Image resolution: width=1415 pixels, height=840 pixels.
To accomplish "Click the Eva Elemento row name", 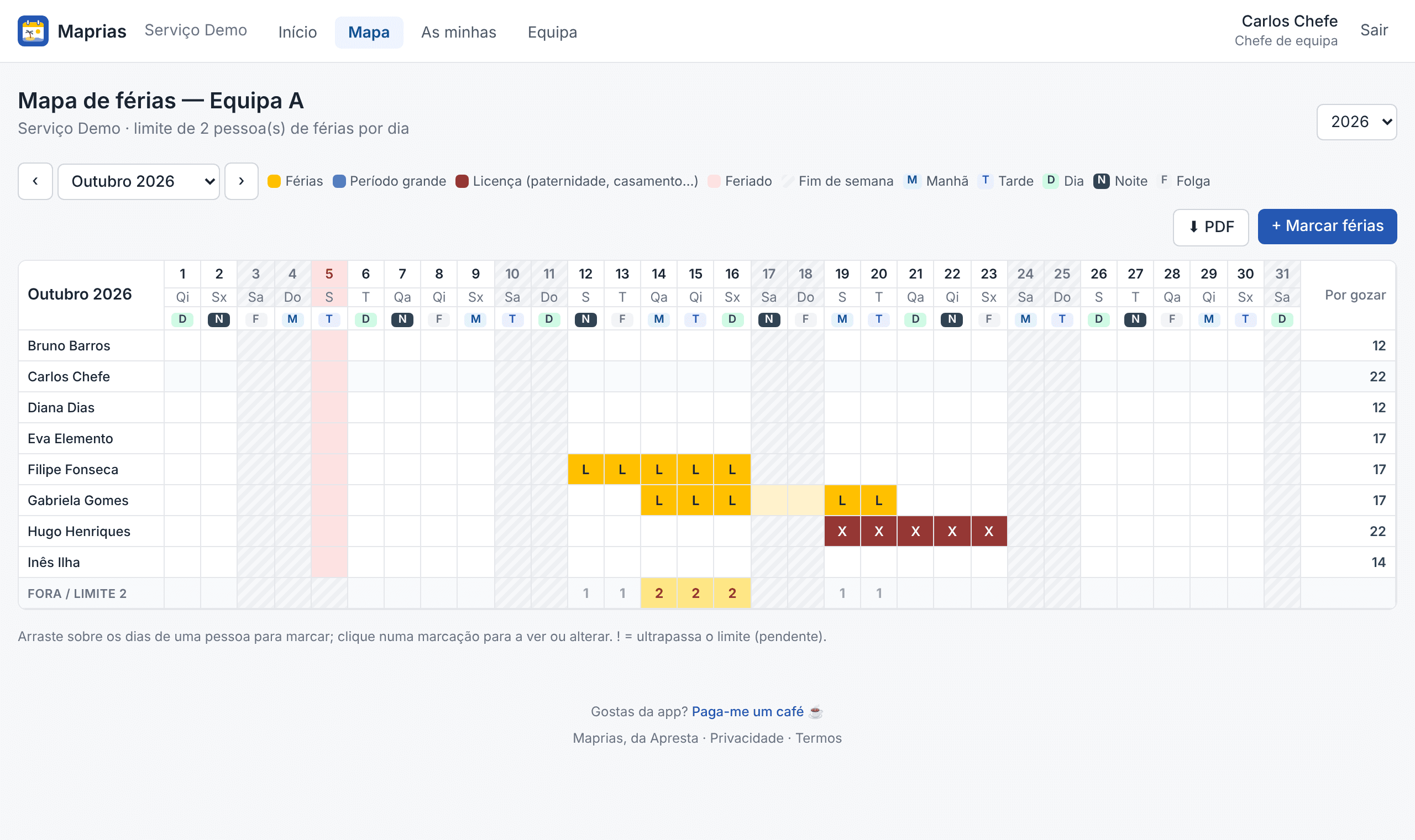I will pos(70,439).
